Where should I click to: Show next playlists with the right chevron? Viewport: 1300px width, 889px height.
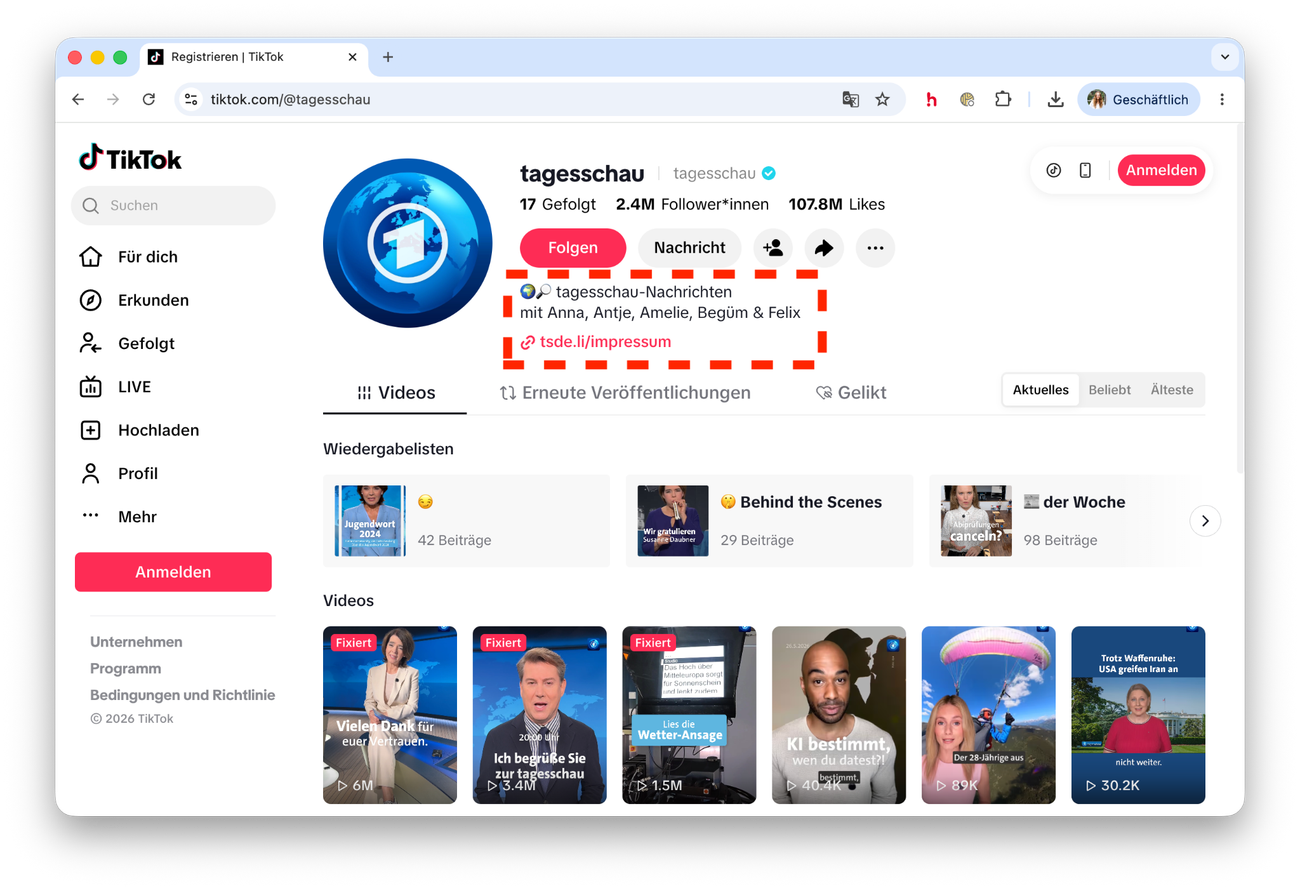tap(1205, 521)
